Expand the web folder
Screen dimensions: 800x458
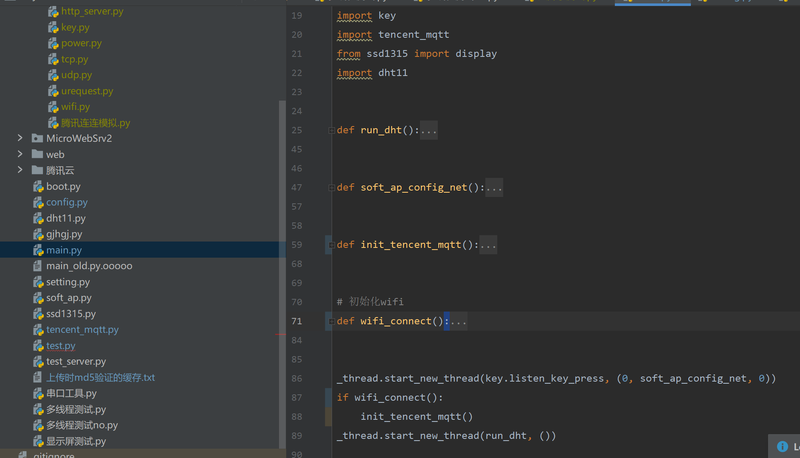tap(20, 154)
